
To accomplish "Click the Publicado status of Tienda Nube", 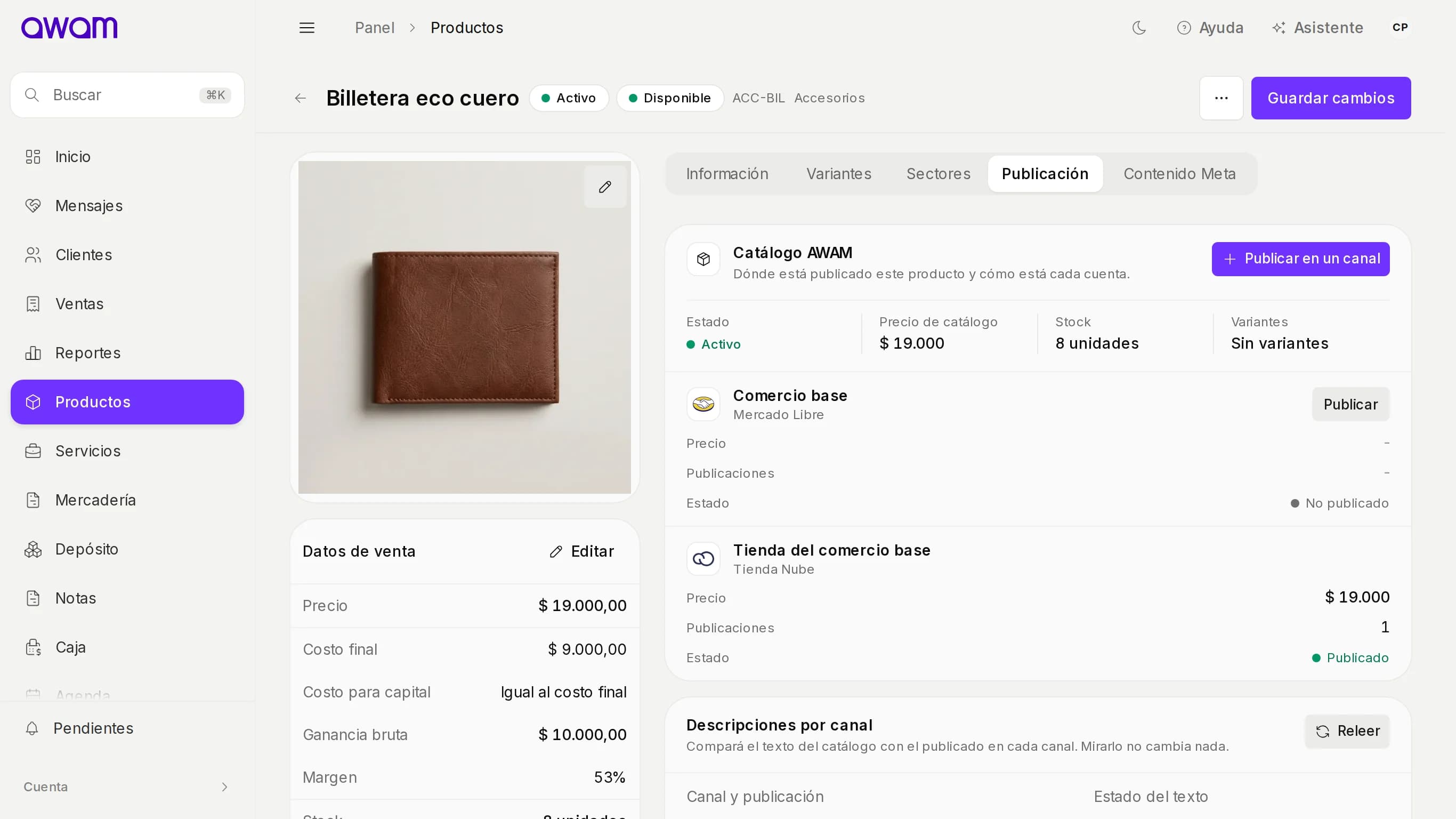I will click(1350, 658).
